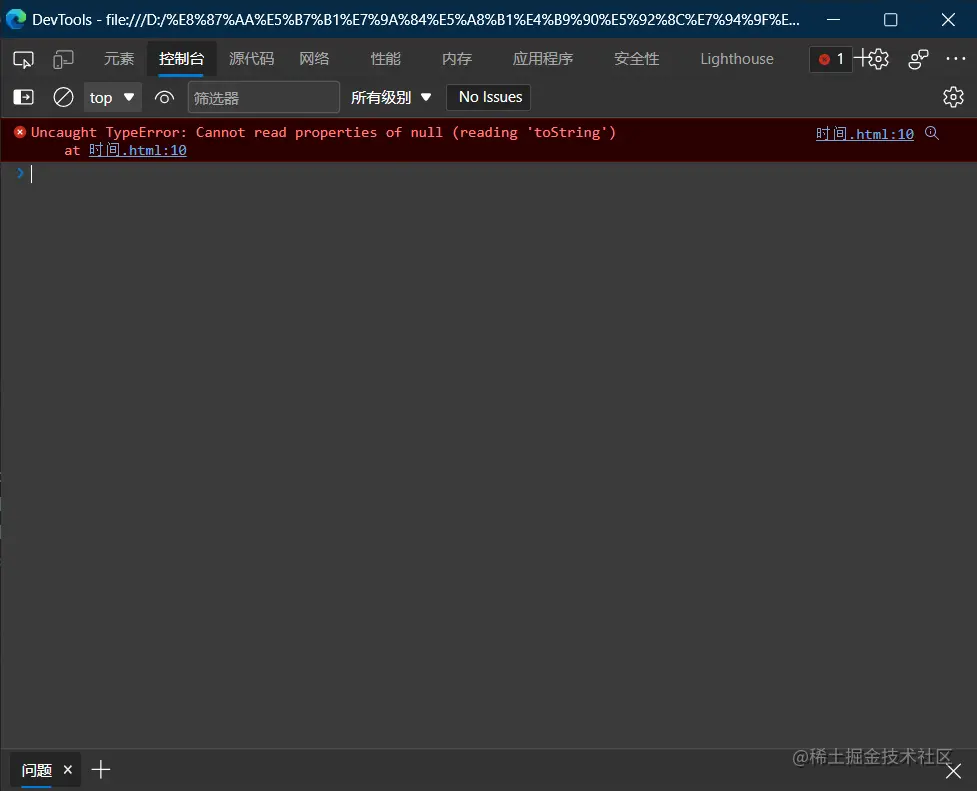This screenshot has width=977, height=791.
Task: Open the top JavaScript context dropdown
Action: click(113, 97)
